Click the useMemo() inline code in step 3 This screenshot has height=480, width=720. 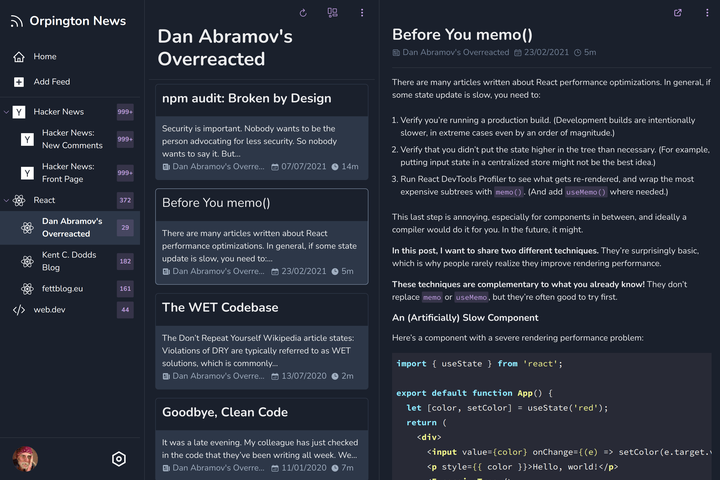[586, 192]
